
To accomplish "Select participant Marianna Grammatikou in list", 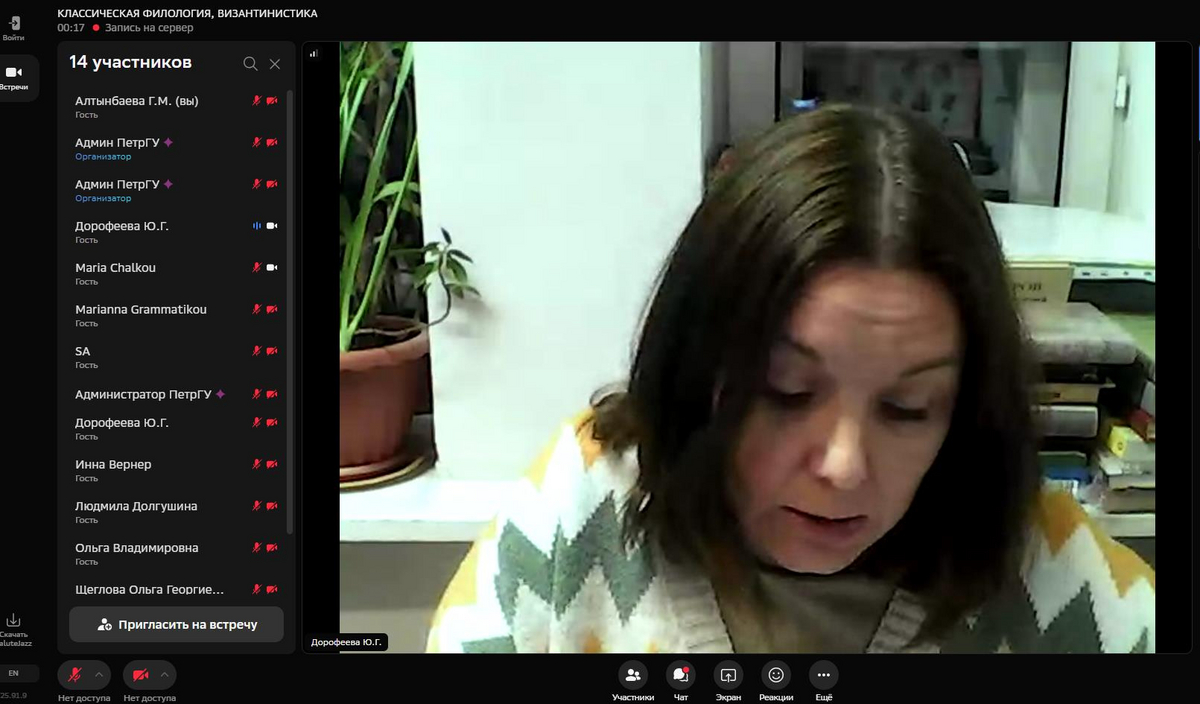I will [x=141, y=310].
